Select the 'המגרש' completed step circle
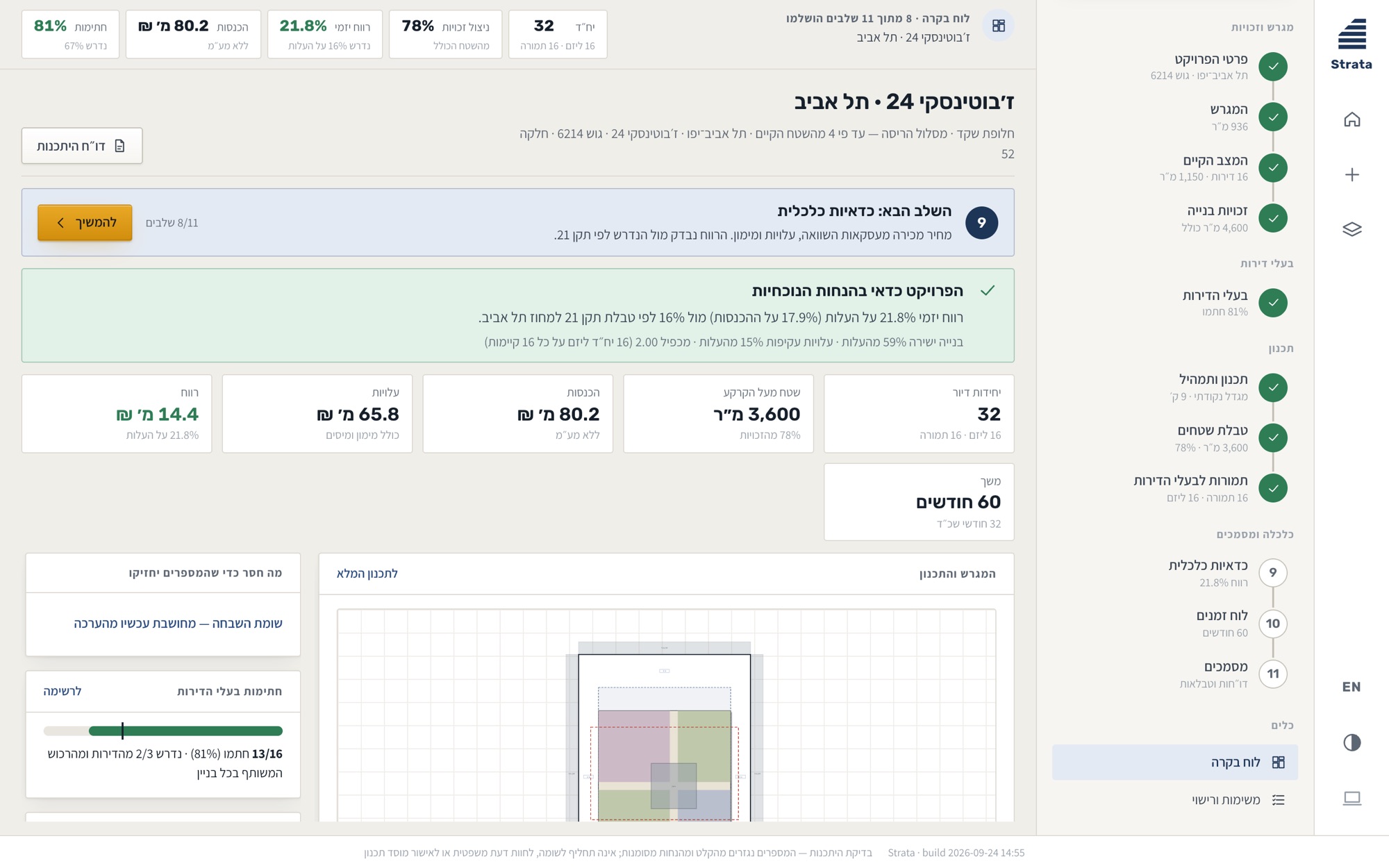Screen dimensions: 1389x868 [1273, 117]
